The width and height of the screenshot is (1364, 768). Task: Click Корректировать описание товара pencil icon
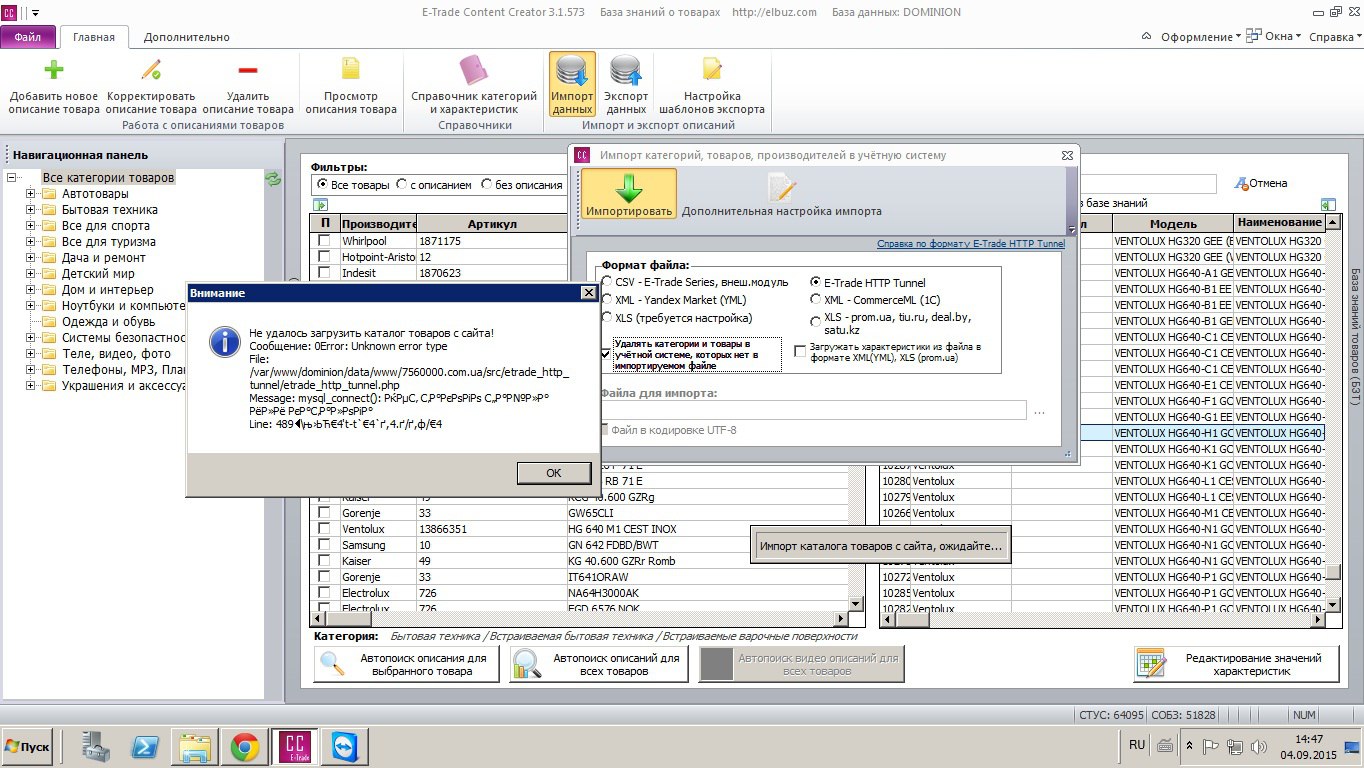pos(151,70)
